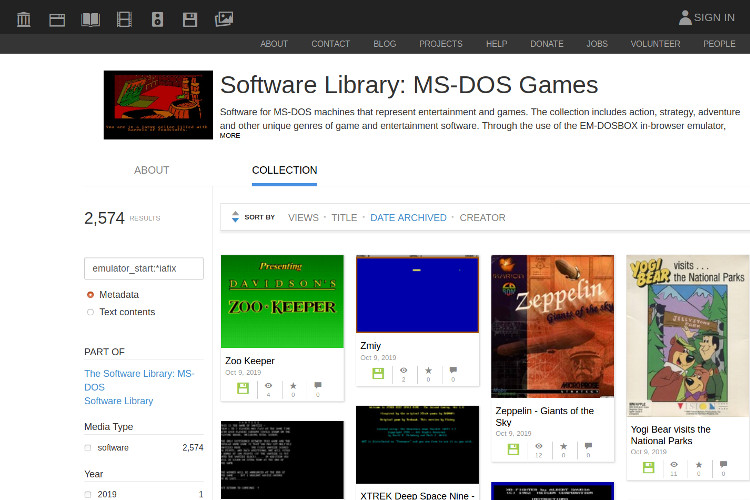Open the Zoo Keeper green thumbnail

tap(282, 301)
